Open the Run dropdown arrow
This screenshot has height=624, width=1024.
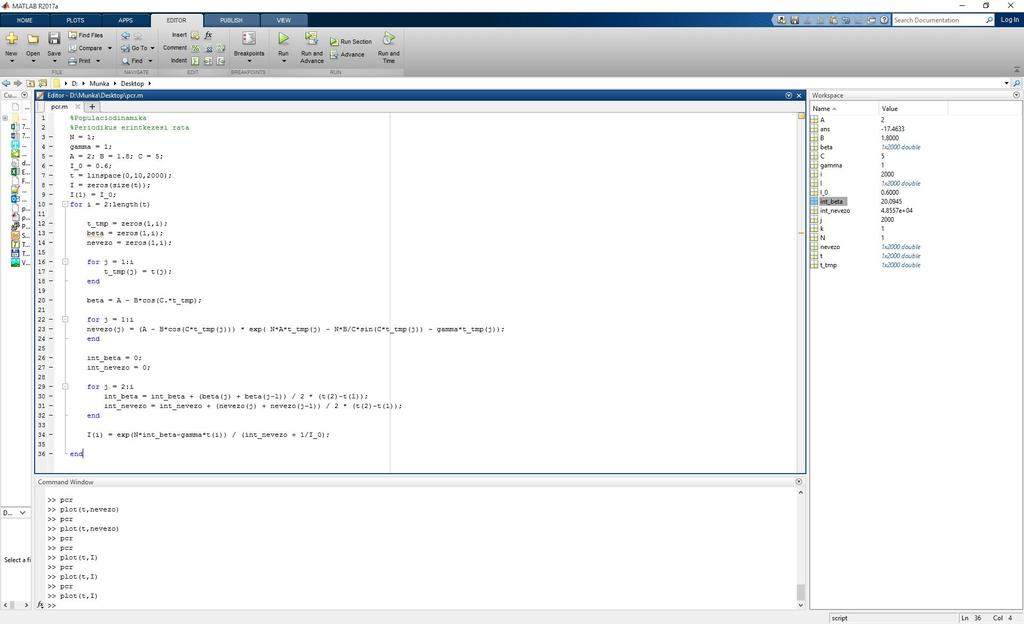click(x=283, y=61)
